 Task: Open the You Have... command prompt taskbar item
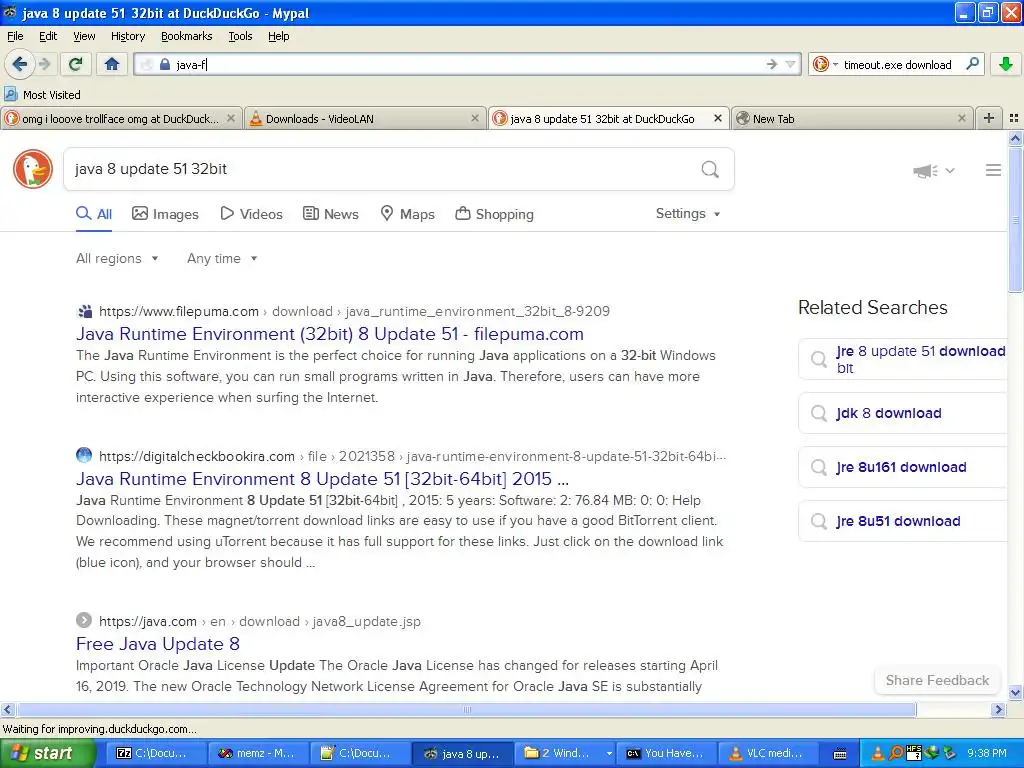[665, 753]
